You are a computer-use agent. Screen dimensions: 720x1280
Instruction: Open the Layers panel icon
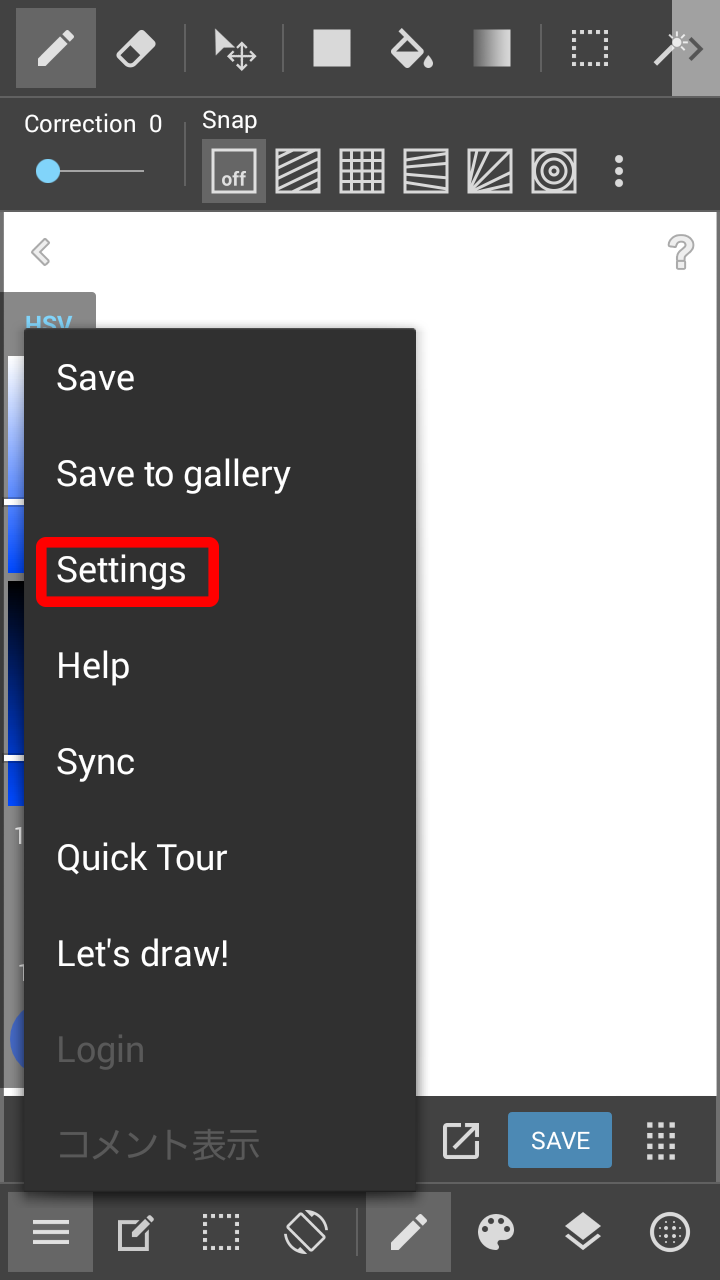(x=582, y=1232)
